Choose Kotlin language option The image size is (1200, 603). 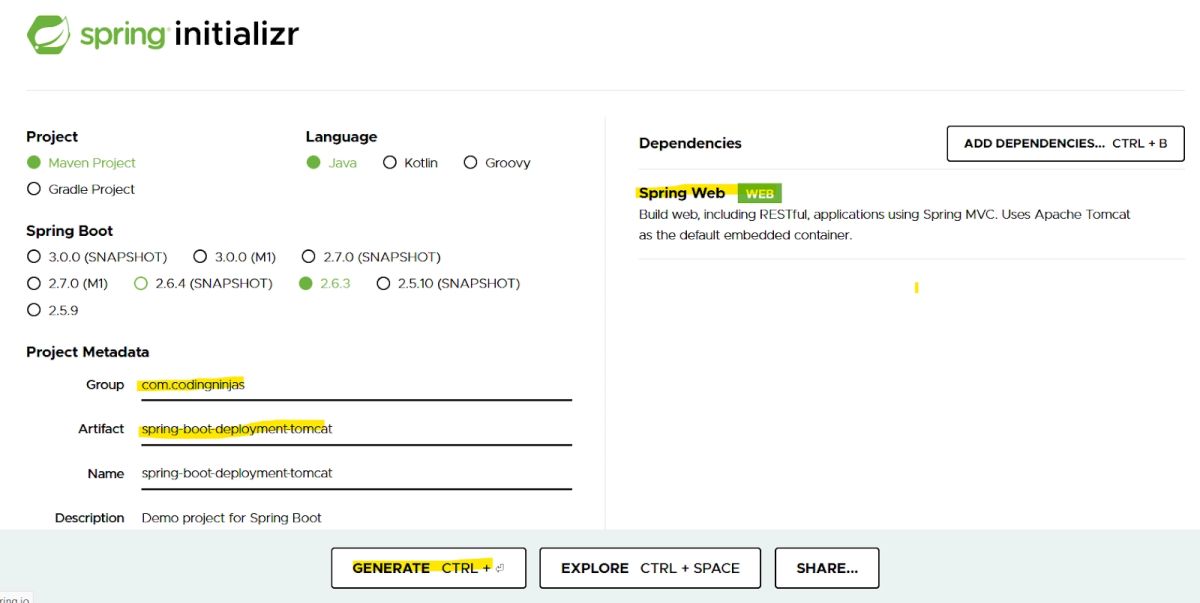point(390,163)
